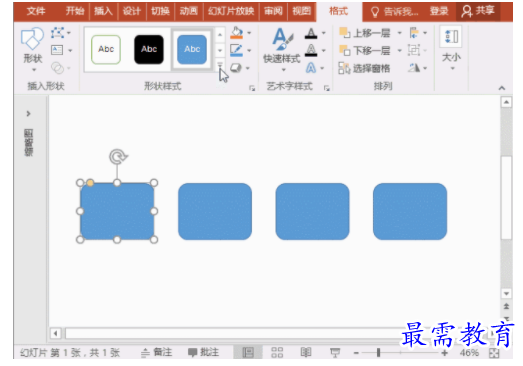Toggle the 批注 comments pane
Image resolution: width=523 pixels, height=366 pixels.
(203, 352)
